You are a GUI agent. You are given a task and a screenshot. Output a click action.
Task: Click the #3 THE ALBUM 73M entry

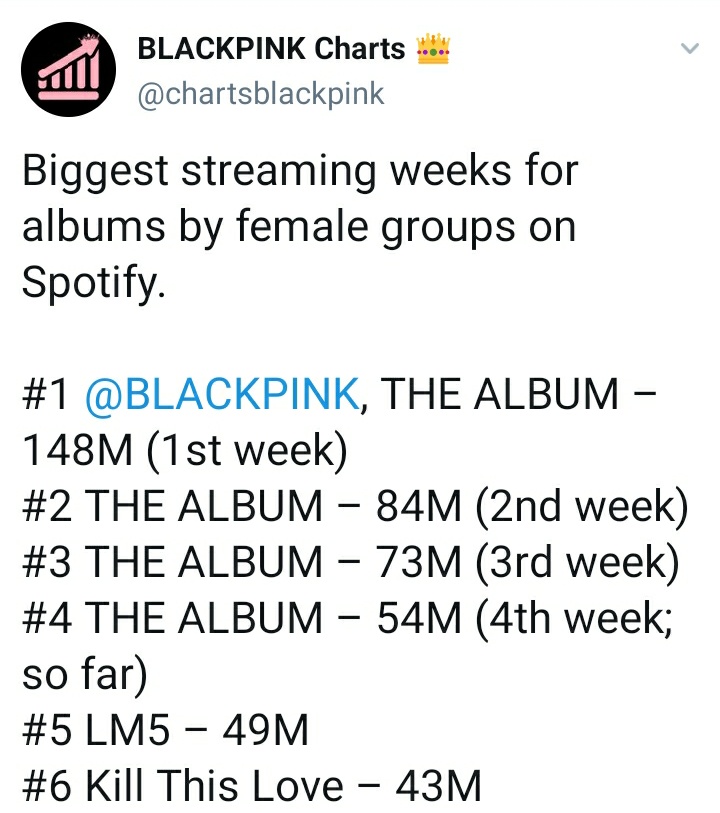(351, 562)
